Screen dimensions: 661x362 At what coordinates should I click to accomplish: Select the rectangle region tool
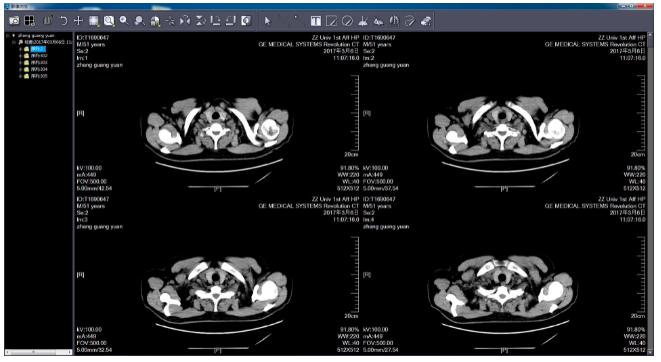(331, 20)
